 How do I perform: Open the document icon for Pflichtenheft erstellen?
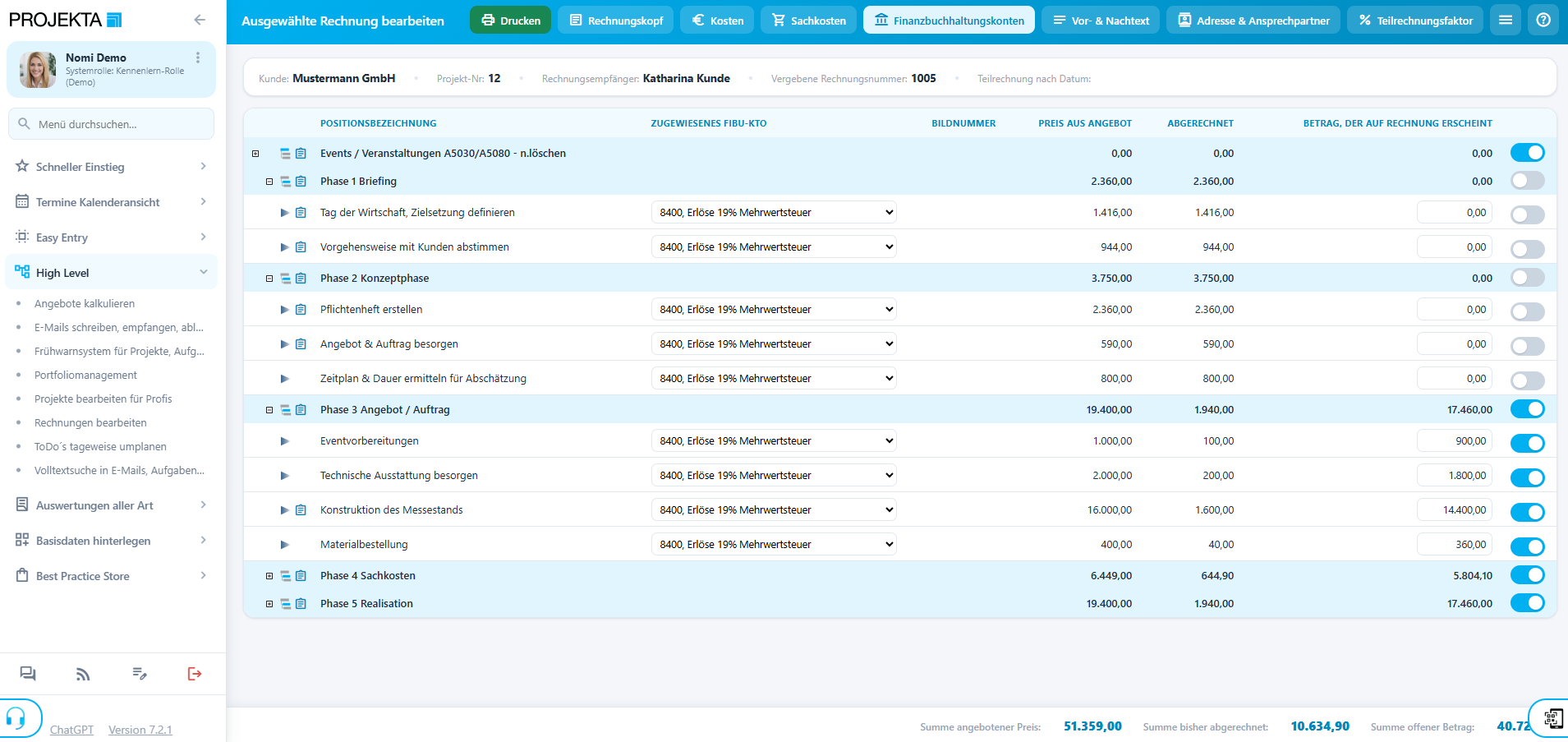pyautogui.click(x=301, y=310)
